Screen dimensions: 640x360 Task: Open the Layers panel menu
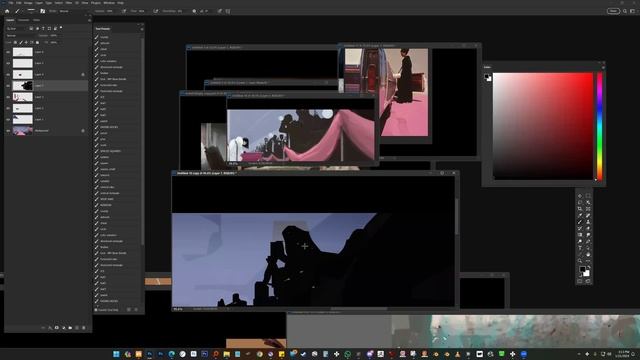pos(89,20)
